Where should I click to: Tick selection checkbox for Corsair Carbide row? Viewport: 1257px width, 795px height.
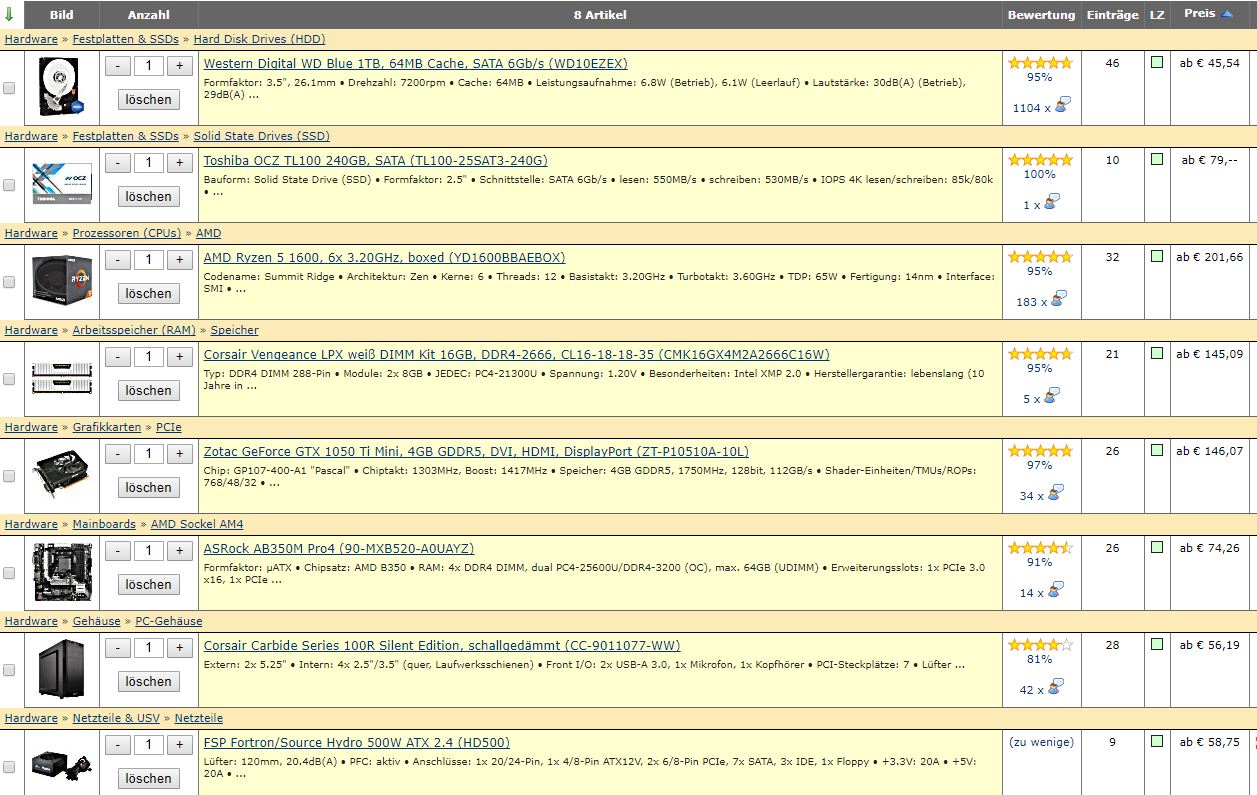[x=9, y=670]
